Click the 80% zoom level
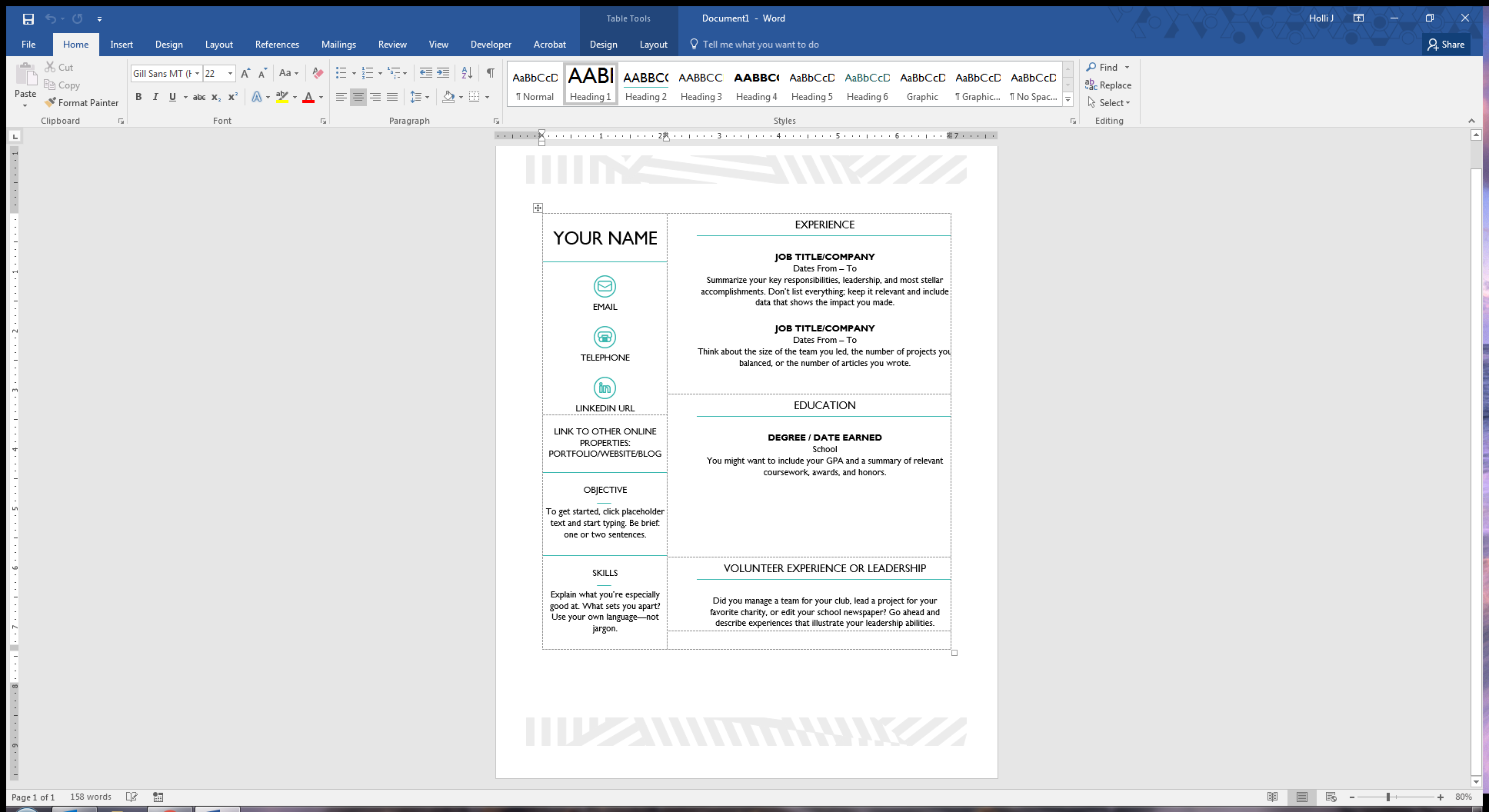1489x812 pixels. pyautogui.click(x=1464, y=797)
